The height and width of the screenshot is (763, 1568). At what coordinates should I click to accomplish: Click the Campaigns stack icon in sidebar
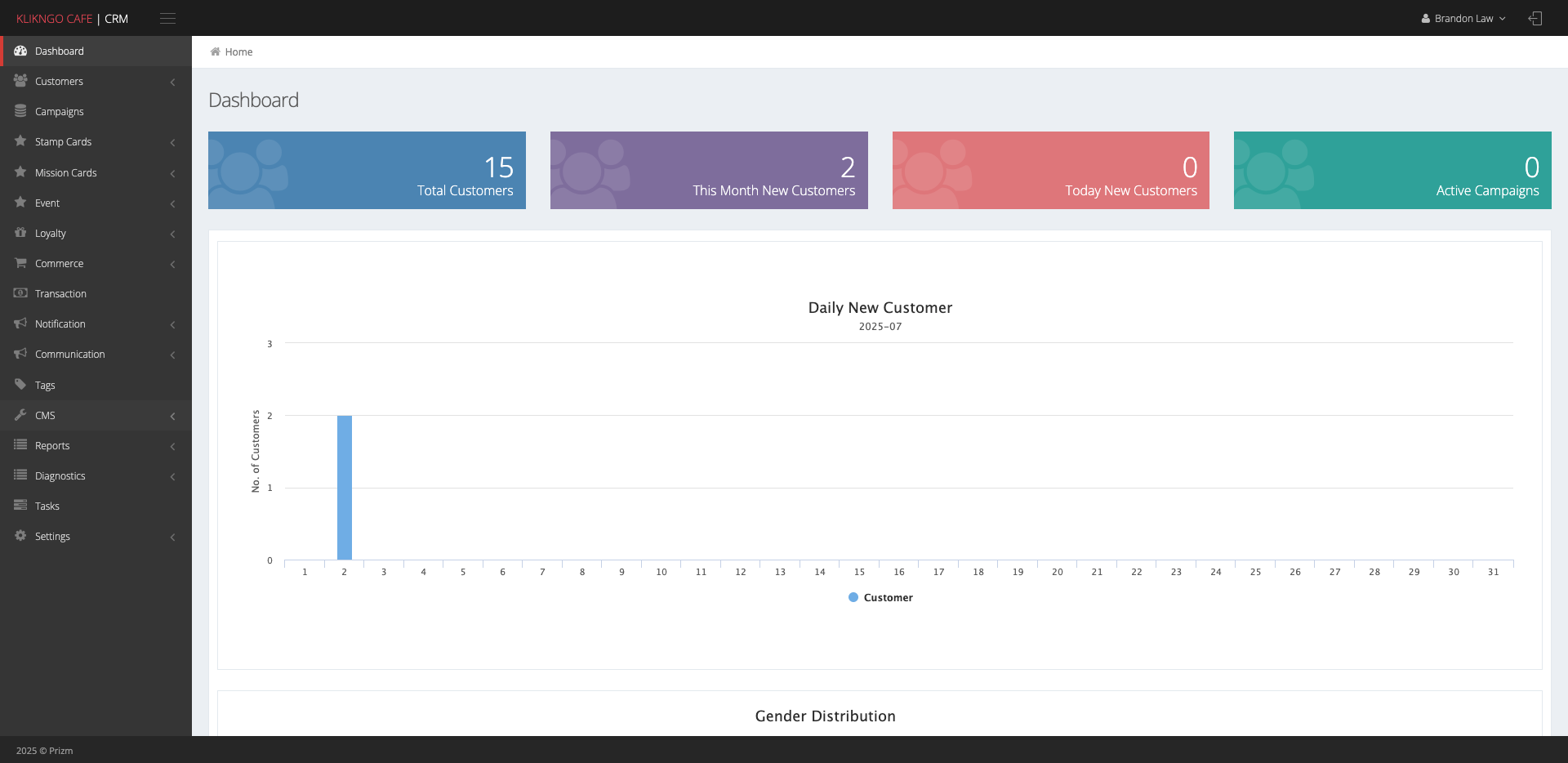pyautogui.click(x=20, y=111)
